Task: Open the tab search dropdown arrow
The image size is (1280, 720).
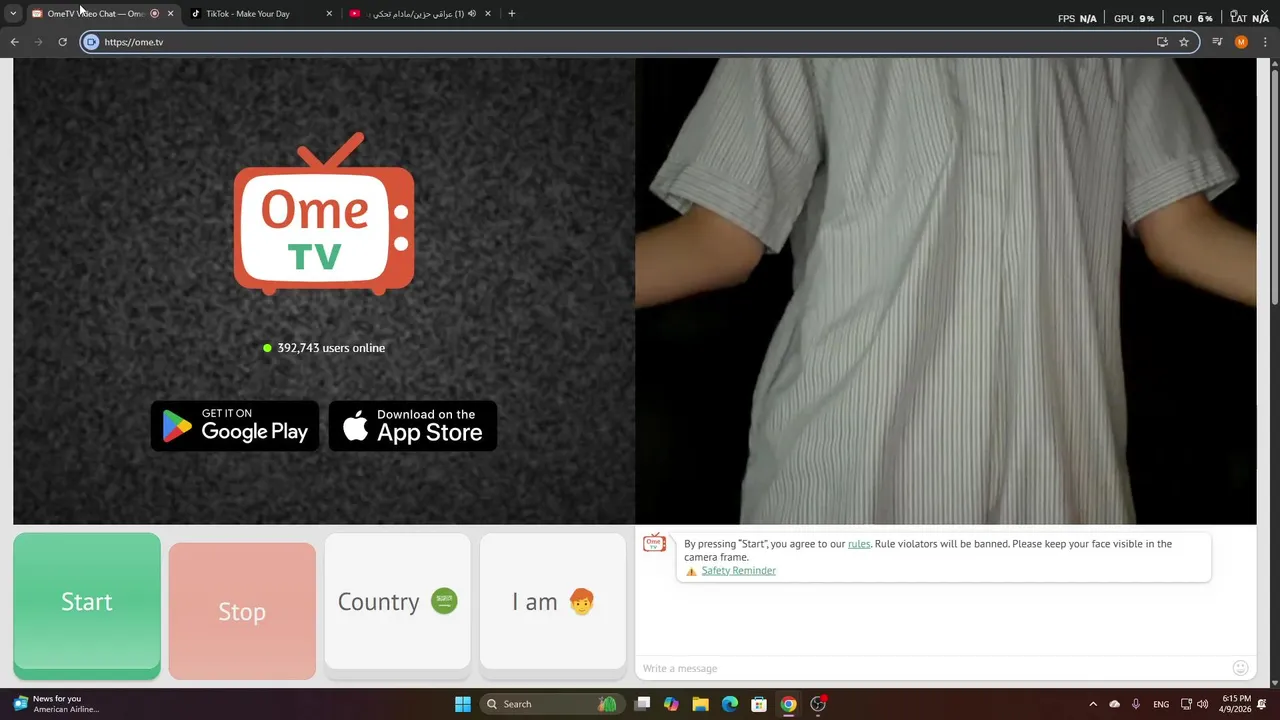Action: pos(13,14)
